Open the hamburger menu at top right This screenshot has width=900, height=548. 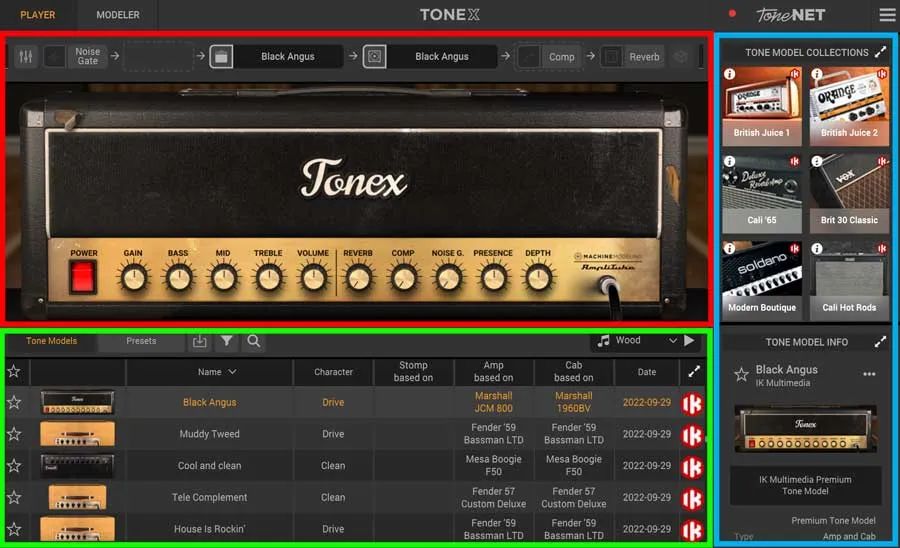[x=887, y=15]
